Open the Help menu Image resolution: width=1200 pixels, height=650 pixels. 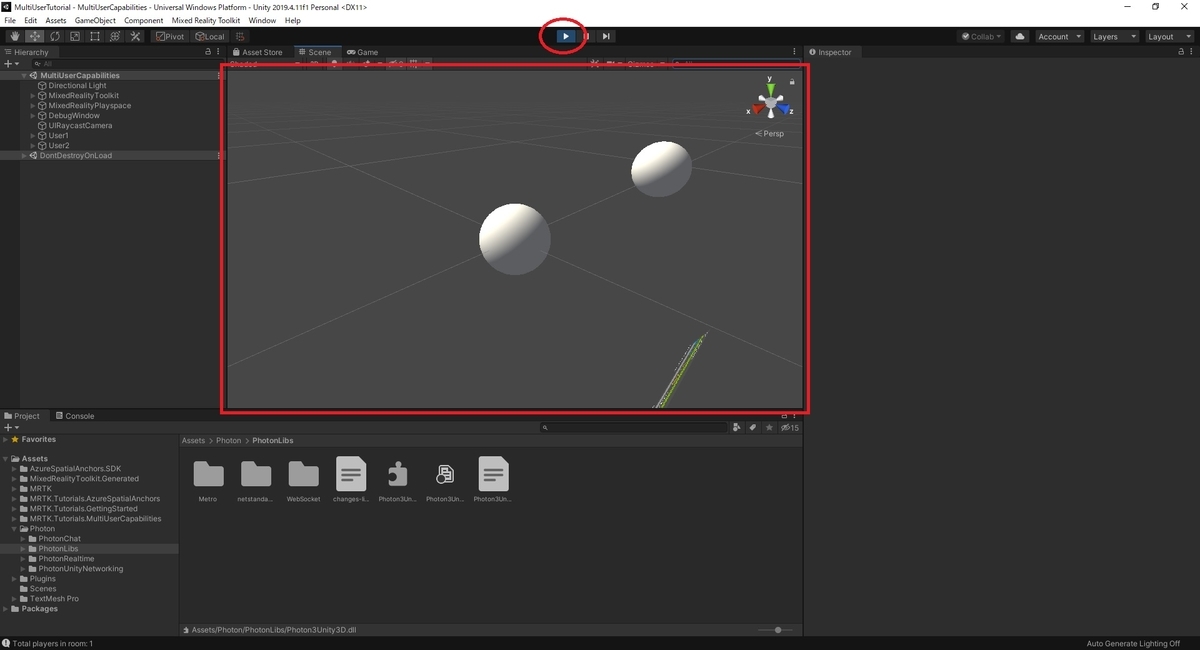[292, 20]
